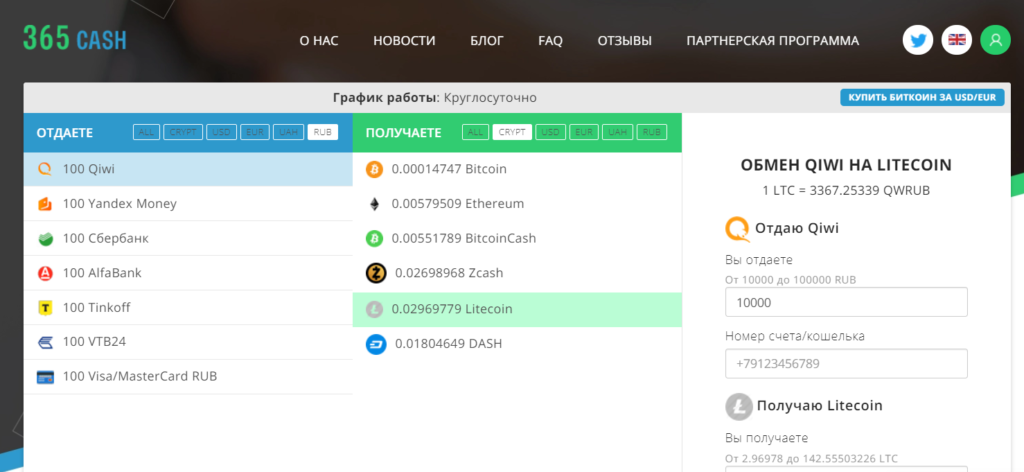1024x472 pixels.
Task: View the ОТЗЫВЫ page
Action: pos(624,40)
